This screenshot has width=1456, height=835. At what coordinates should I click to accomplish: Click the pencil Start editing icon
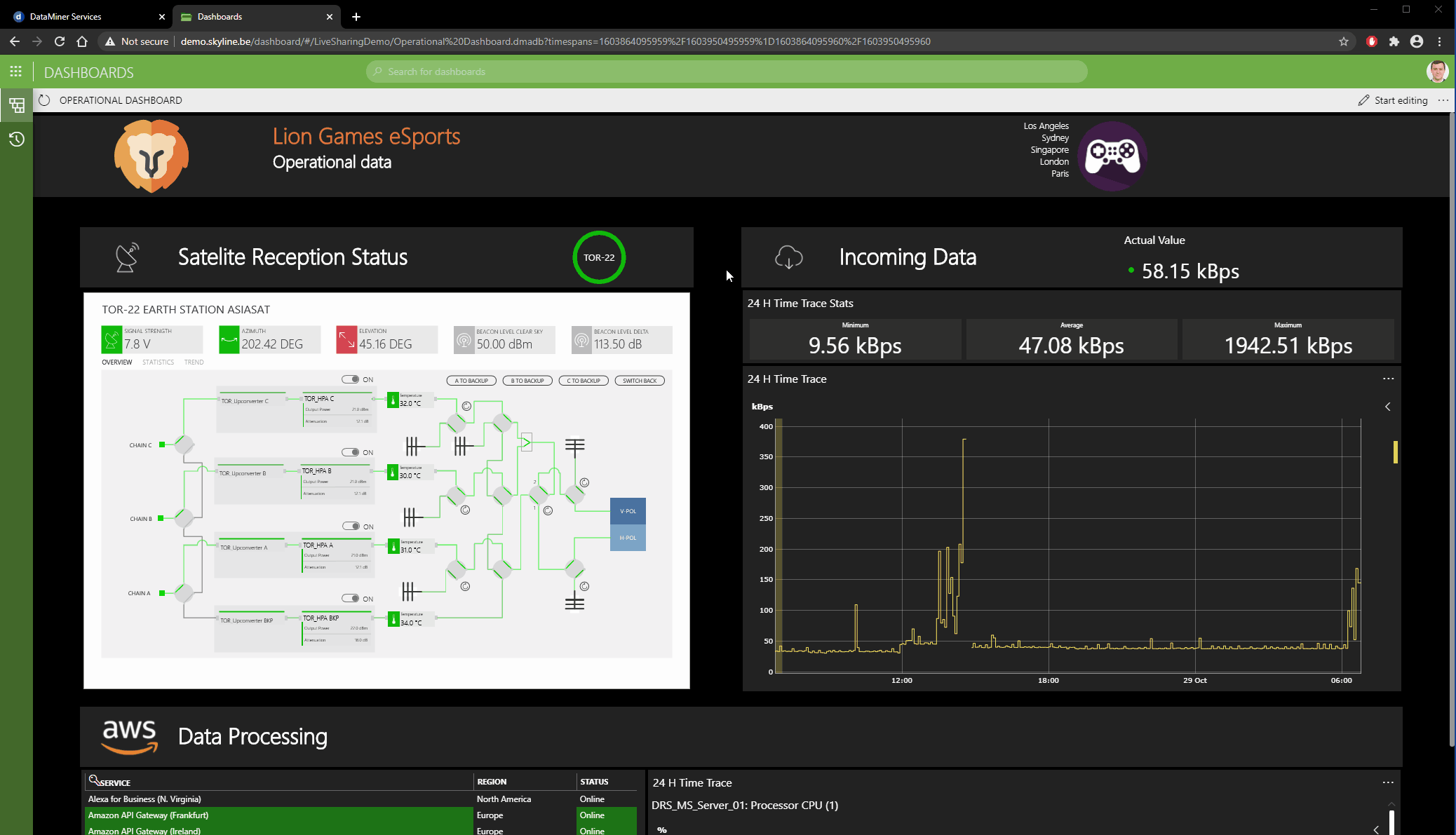click(1363, 100)
